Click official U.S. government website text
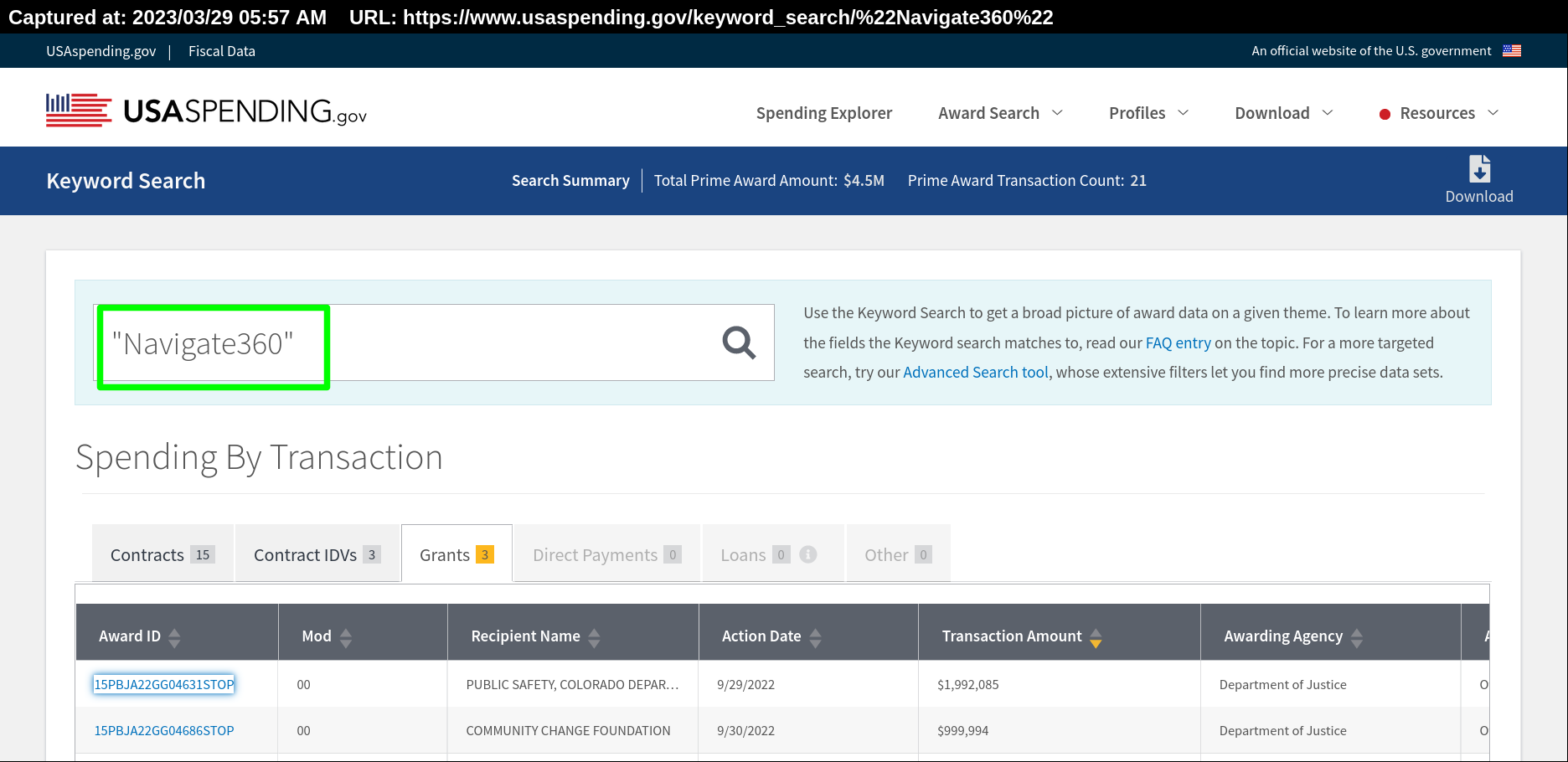Image resolution: width=1568 pixels, height=762 pixels. tap(1371, 51)
